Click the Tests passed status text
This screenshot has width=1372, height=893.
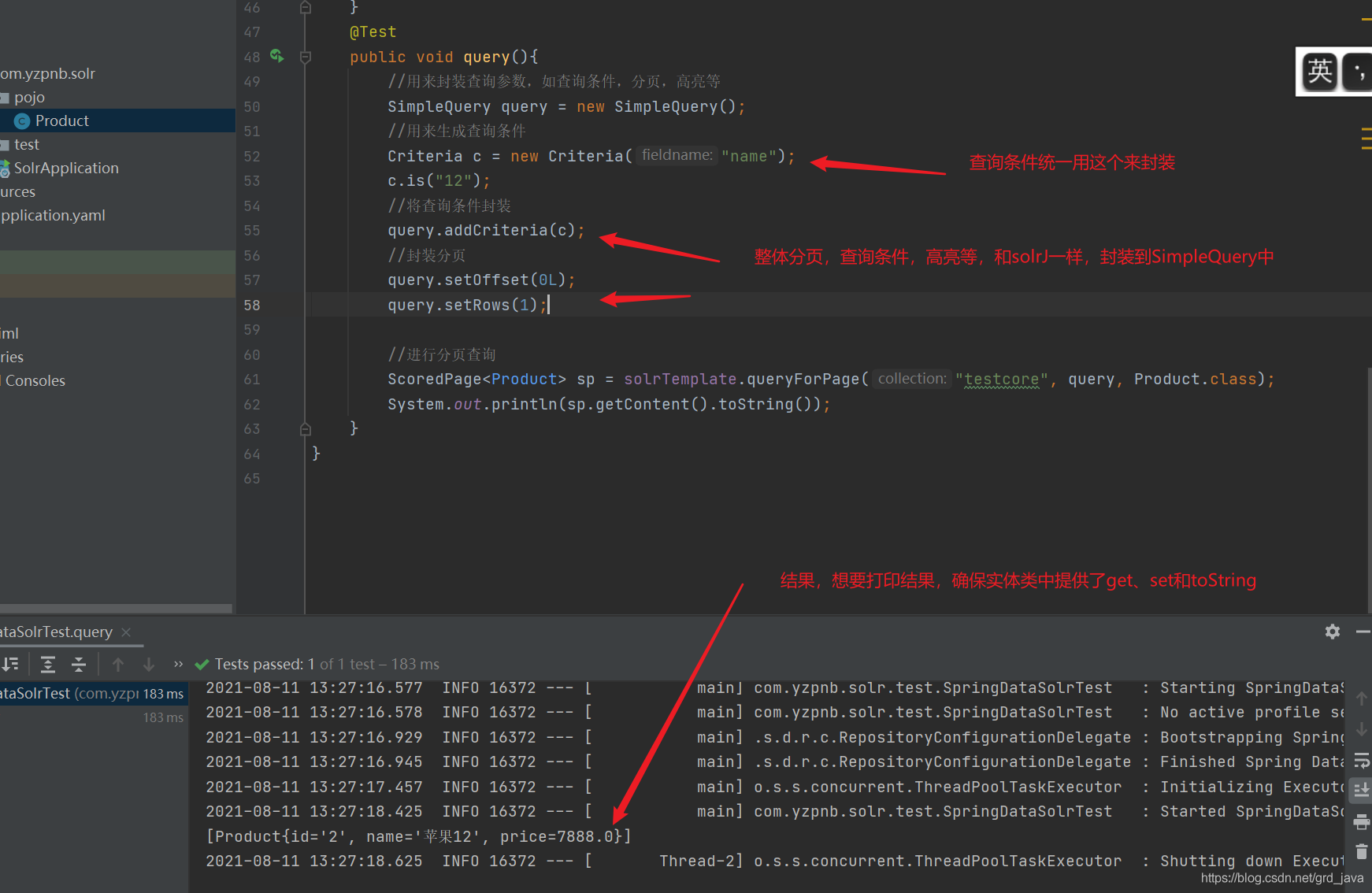coord(327,664)
